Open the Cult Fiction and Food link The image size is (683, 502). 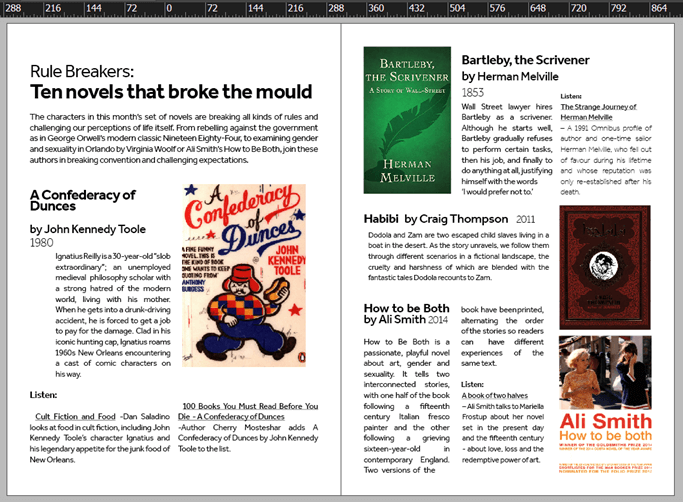(75, 417)
